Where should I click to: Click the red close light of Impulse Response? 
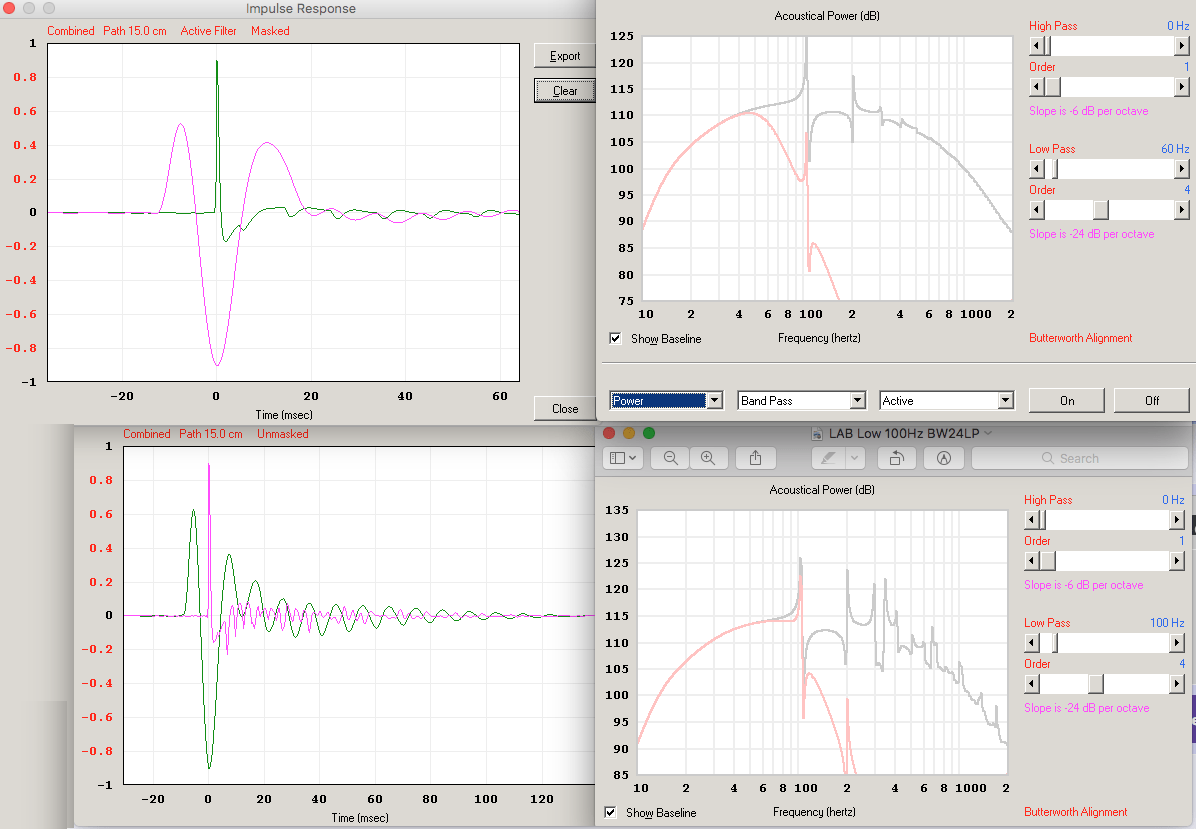9,8
